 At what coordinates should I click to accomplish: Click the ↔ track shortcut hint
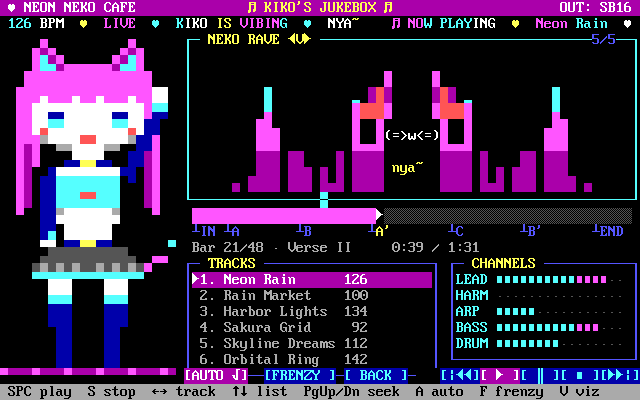tap(184, 391)
